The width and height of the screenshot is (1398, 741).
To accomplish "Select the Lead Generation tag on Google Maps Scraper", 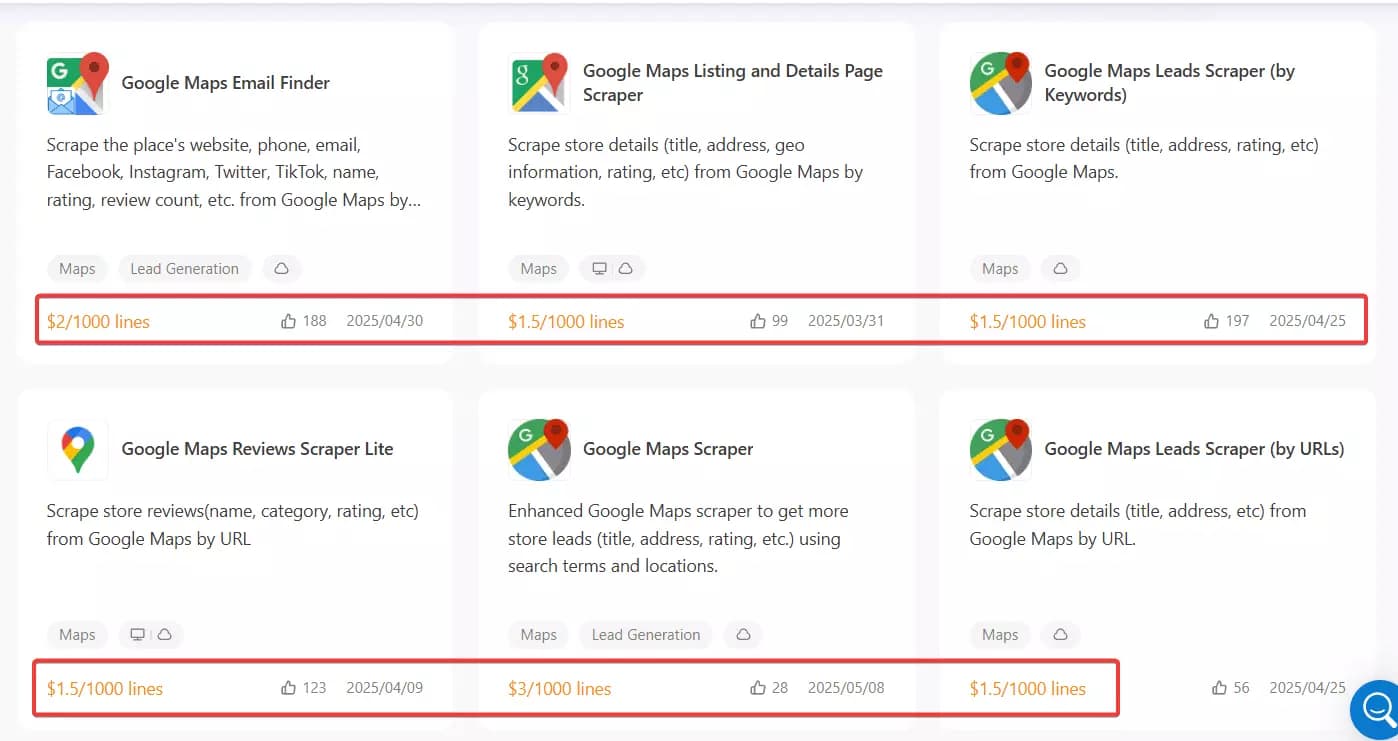I will [646, 634].
